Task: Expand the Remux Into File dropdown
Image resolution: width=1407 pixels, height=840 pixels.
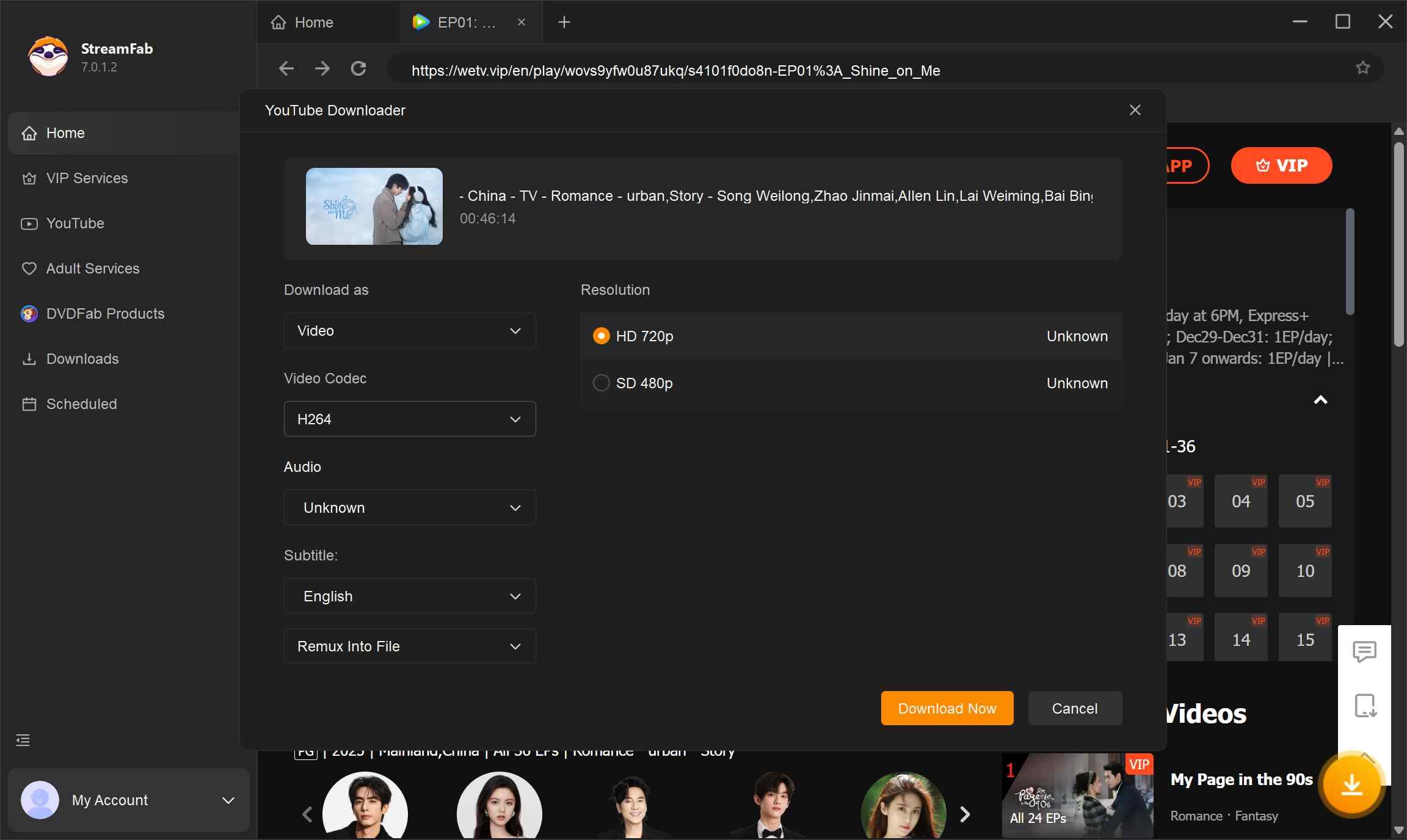Action: (410, 646)
